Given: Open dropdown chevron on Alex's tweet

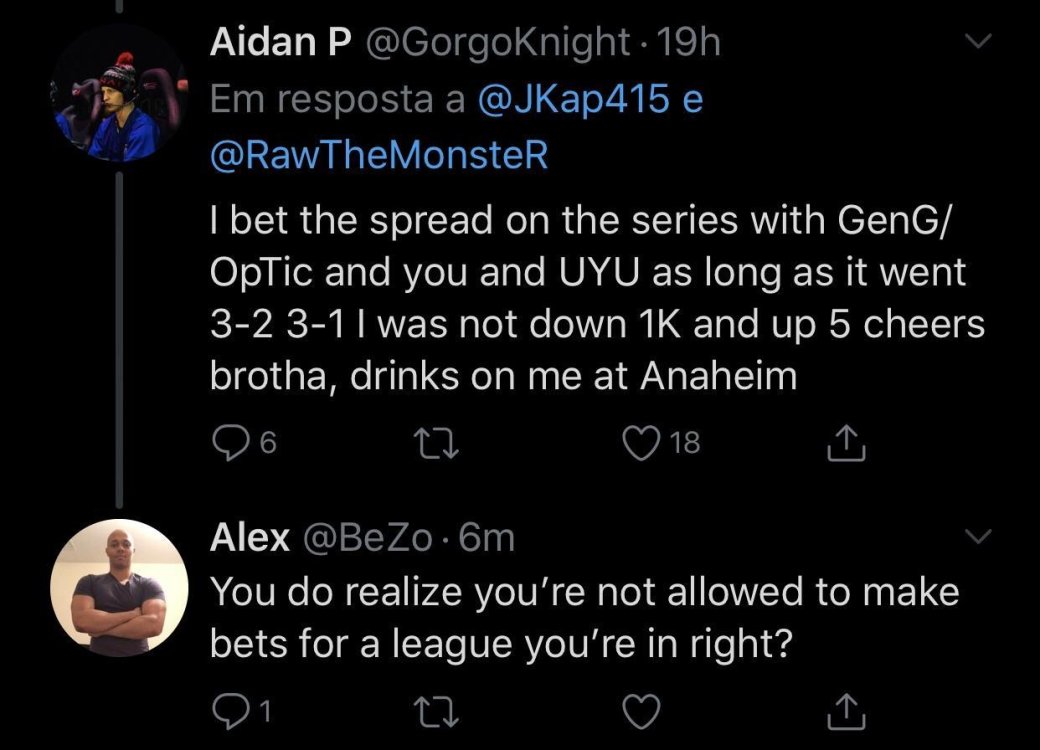Looking at the screenshot, I should coord(979,538).
